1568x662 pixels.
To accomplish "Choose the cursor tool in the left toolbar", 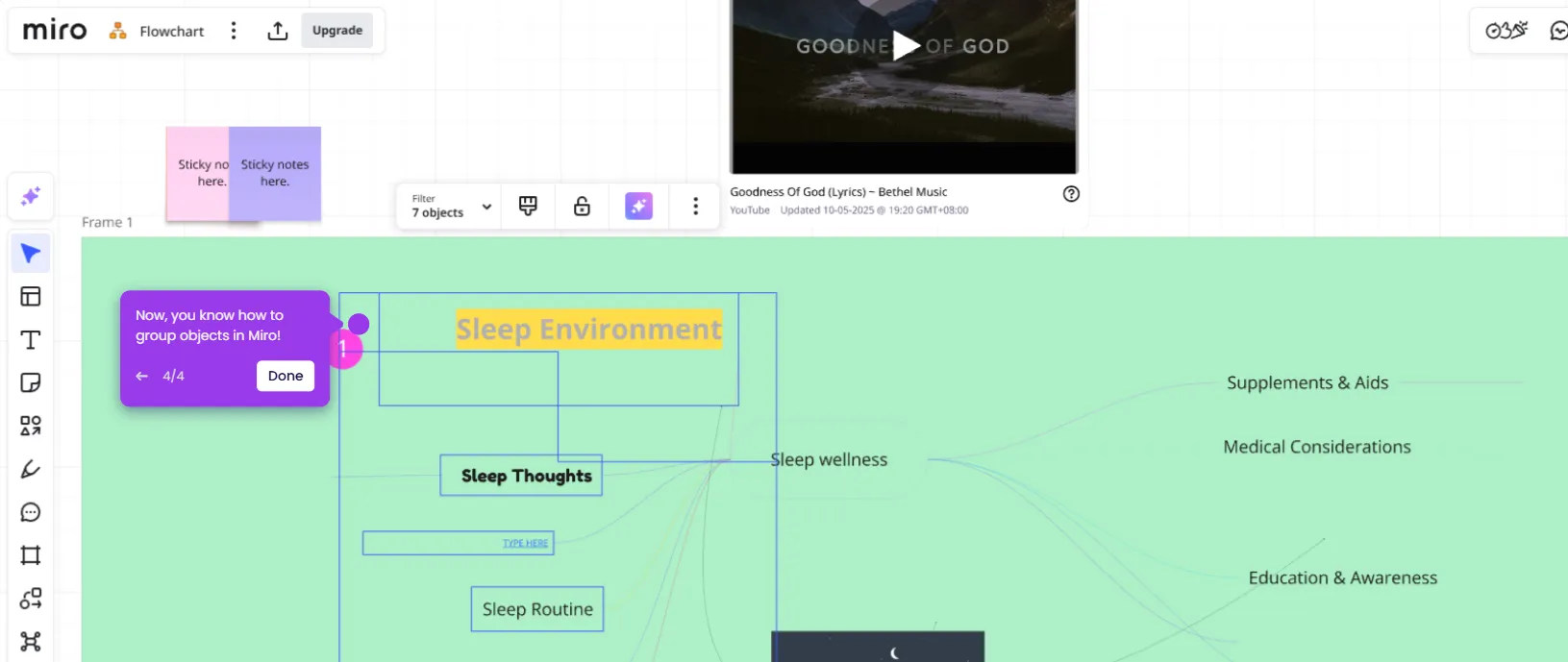I will click(x=31, y=254).
